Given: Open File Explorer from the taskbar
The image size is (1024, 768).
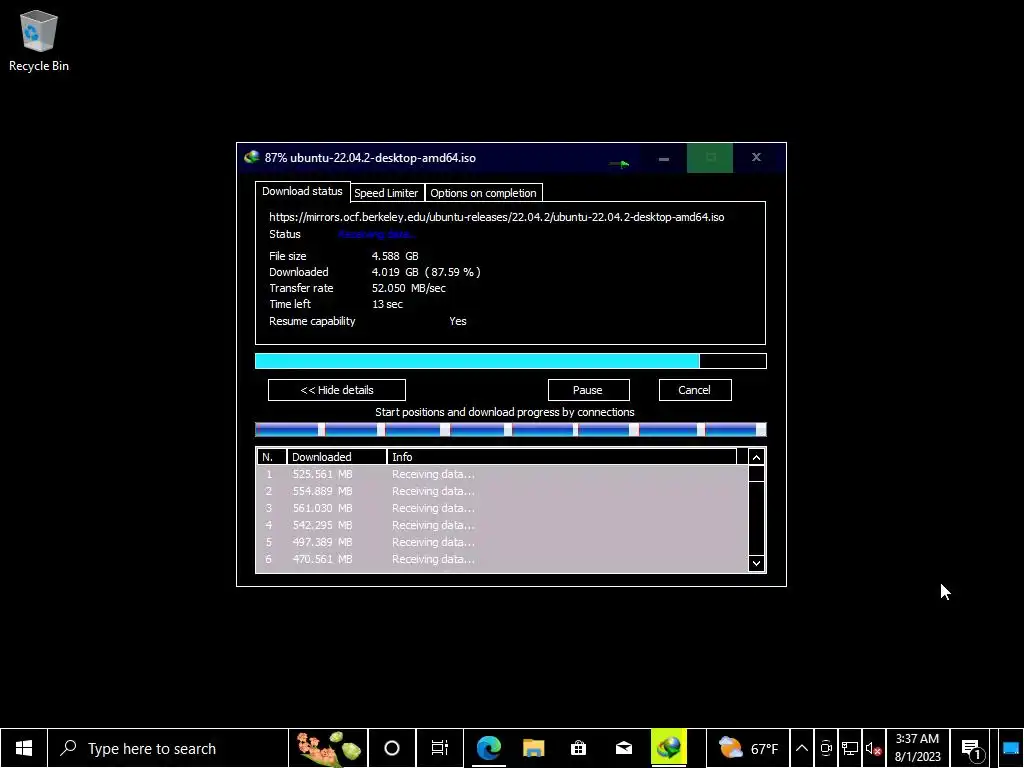Looking at the screenshot, I should point(534,748).
